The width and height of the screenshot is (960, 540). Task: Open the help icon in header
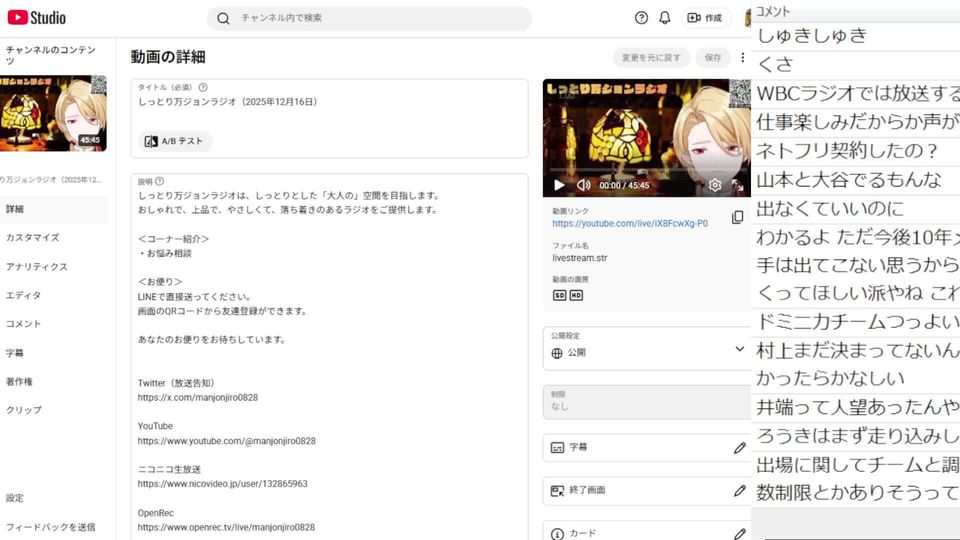(x=642, y=18)
